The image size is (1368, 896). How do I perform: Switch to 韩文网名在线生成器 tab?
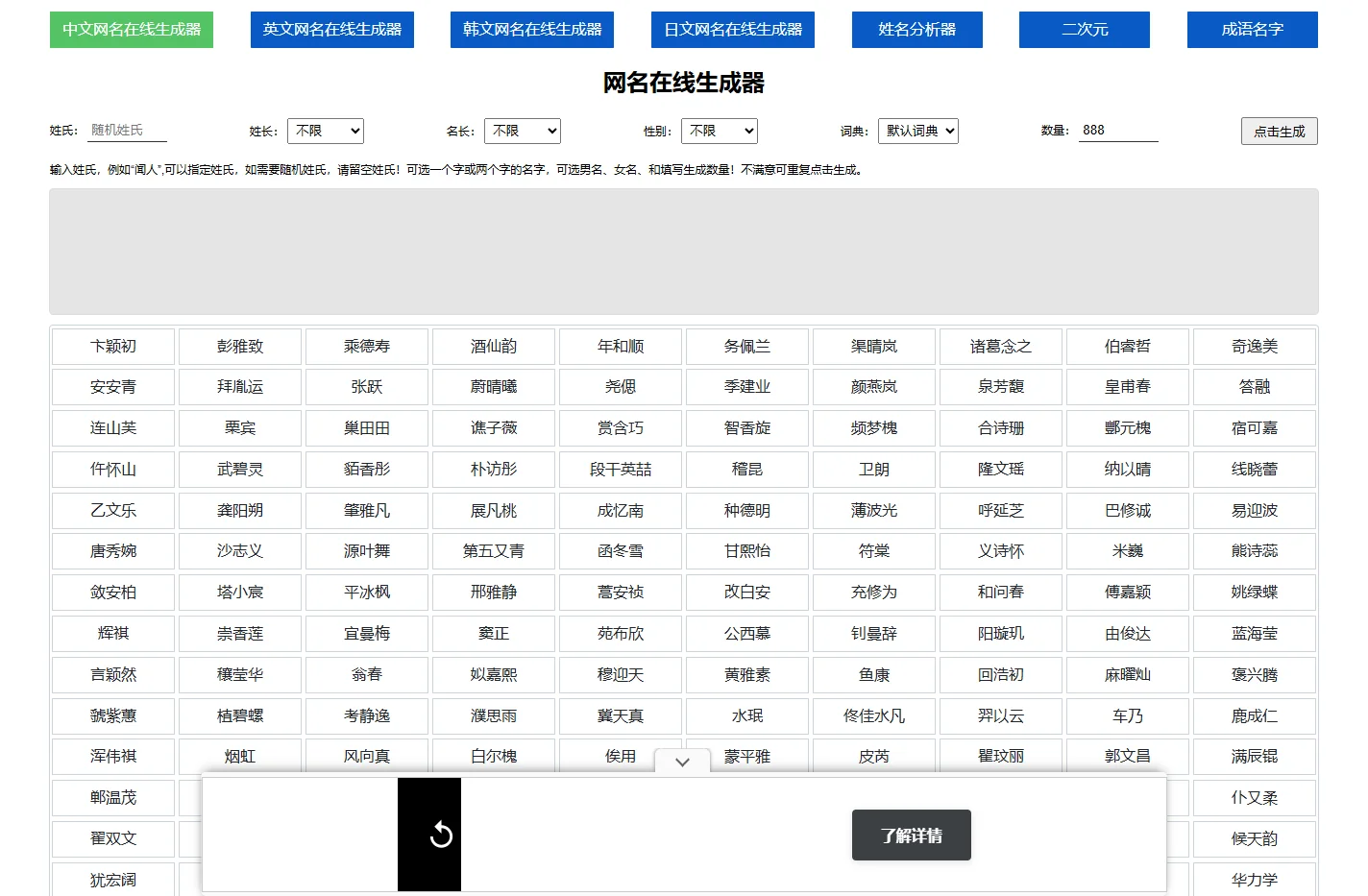click(x=532, y=30)
